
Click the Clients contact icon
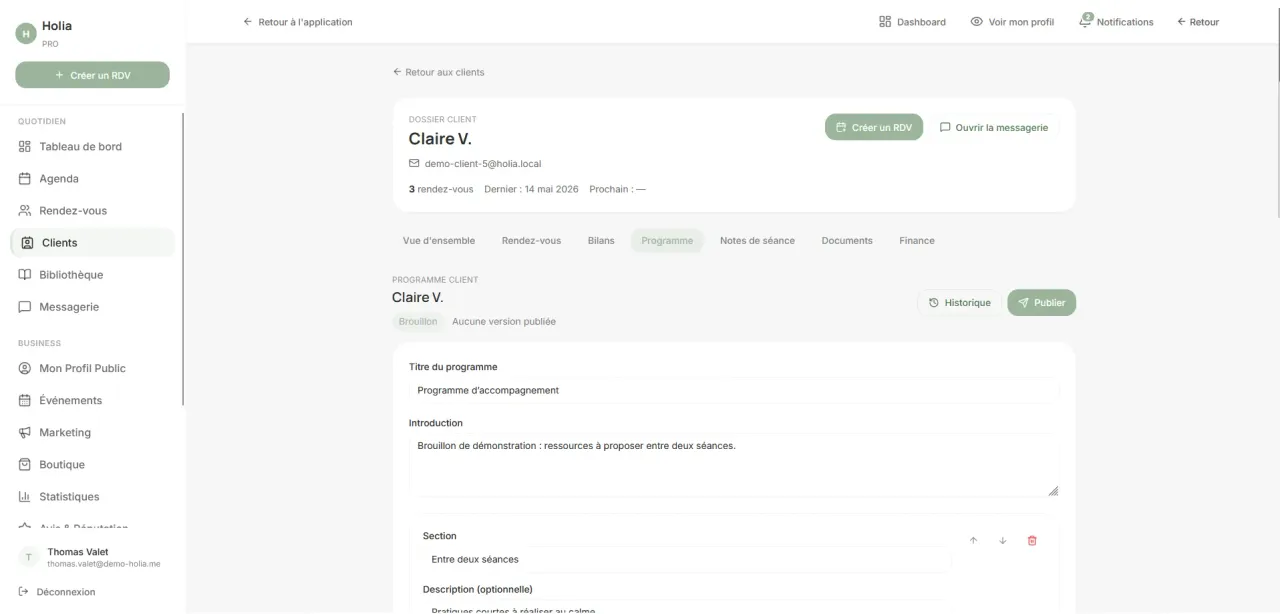pyautogui.click(x=28, y=242)
